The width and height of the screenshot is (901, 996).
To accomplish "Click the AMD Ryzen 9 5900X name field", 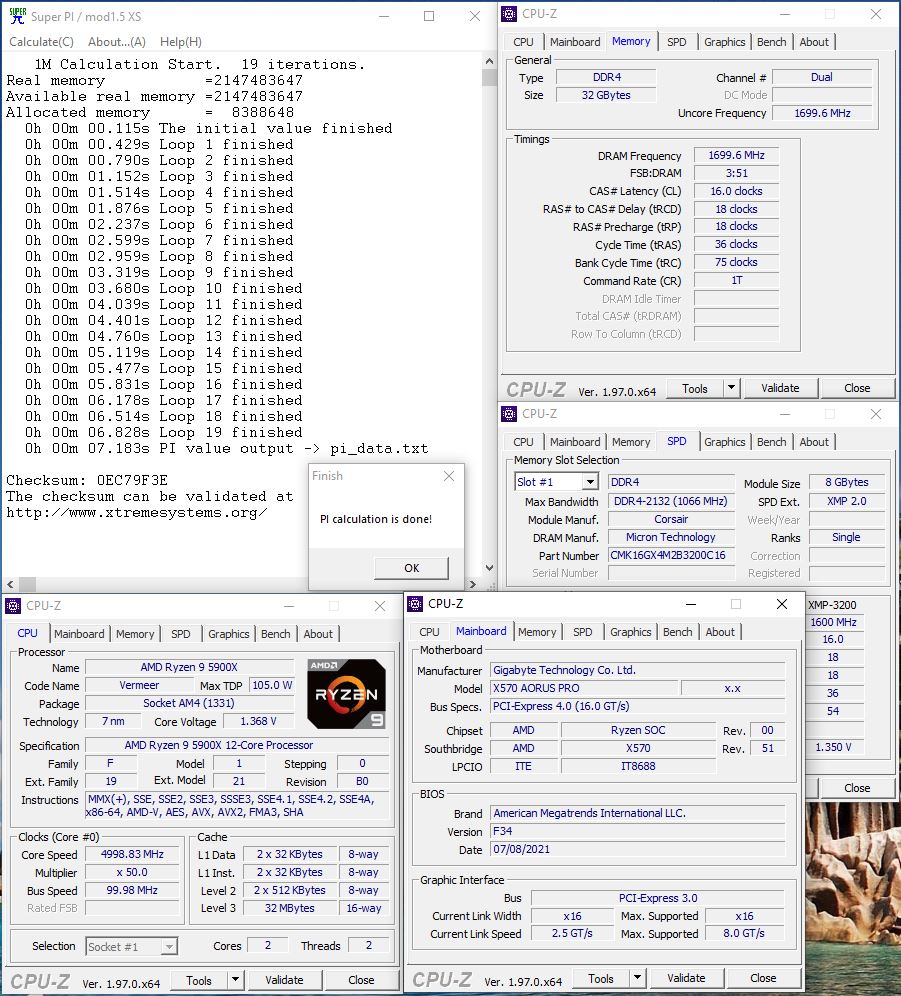I will pyautogui.click(x=189, y=668).
